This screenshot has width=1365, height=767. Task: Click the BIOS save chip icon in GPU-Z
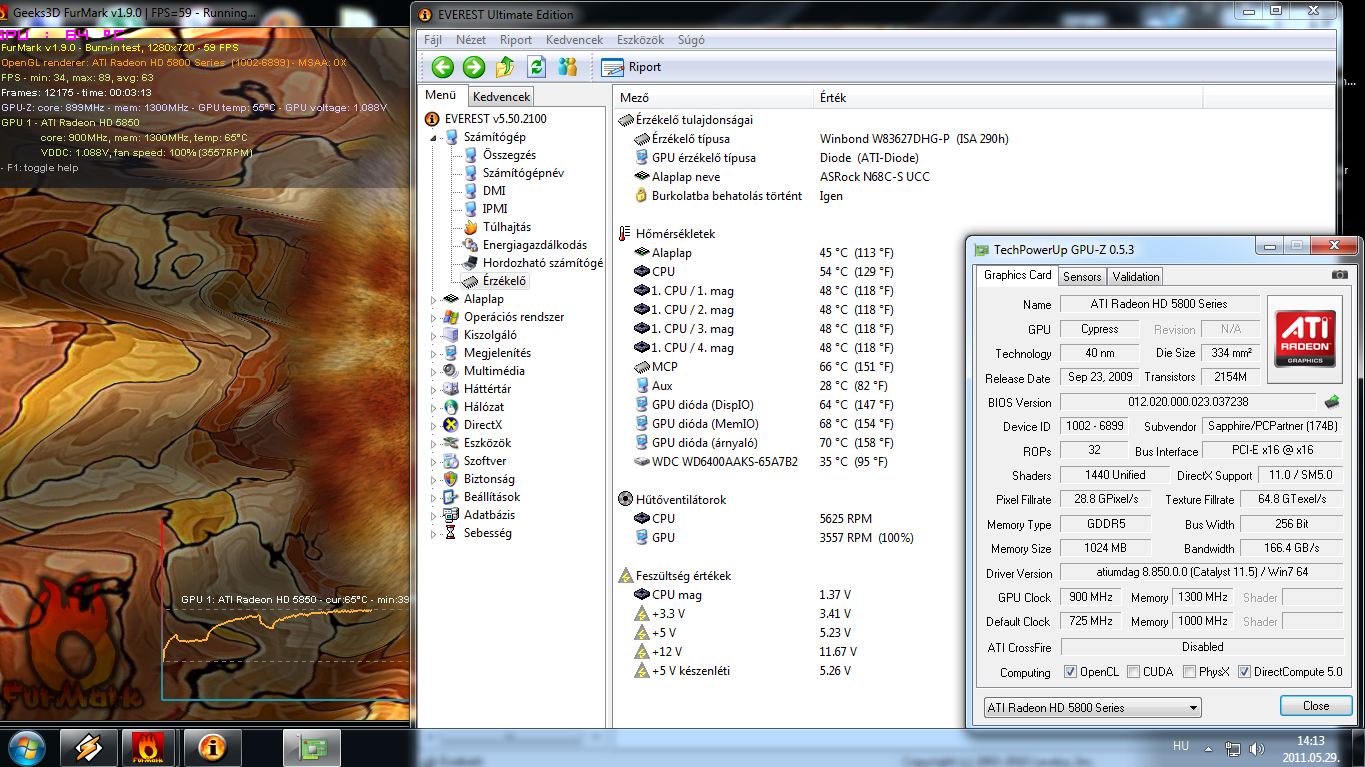coord(1332,402)
